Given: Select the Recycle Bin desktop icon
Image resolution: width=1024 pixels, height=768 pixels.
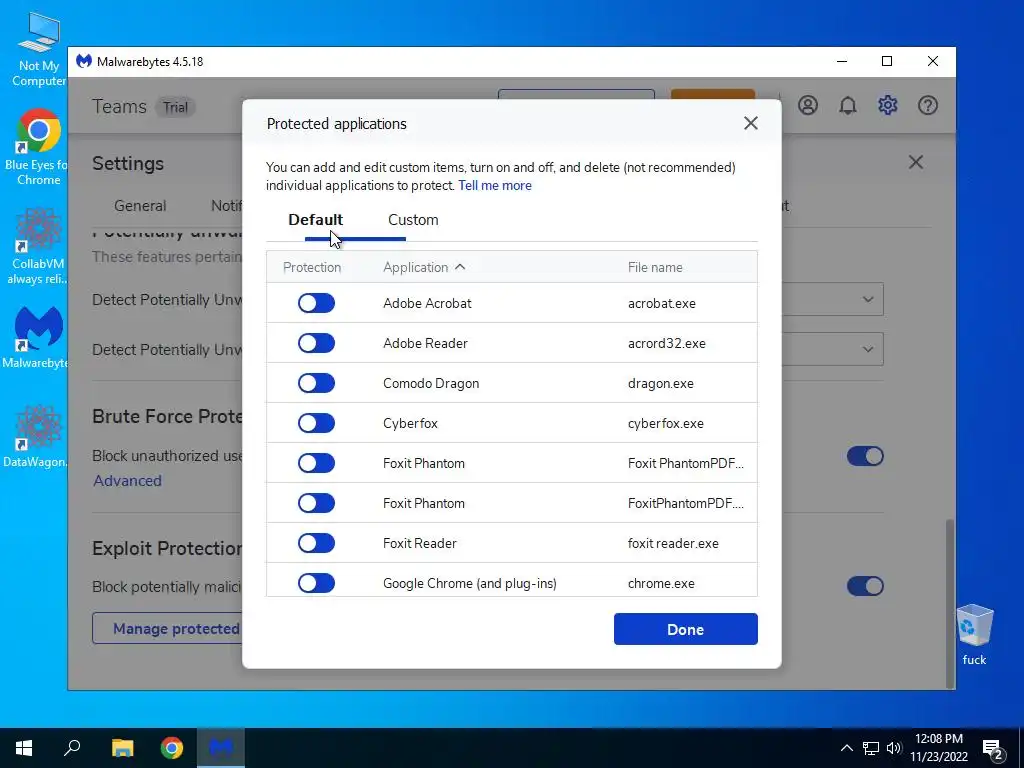Looking at the screenshot, I should click(974, 634).
